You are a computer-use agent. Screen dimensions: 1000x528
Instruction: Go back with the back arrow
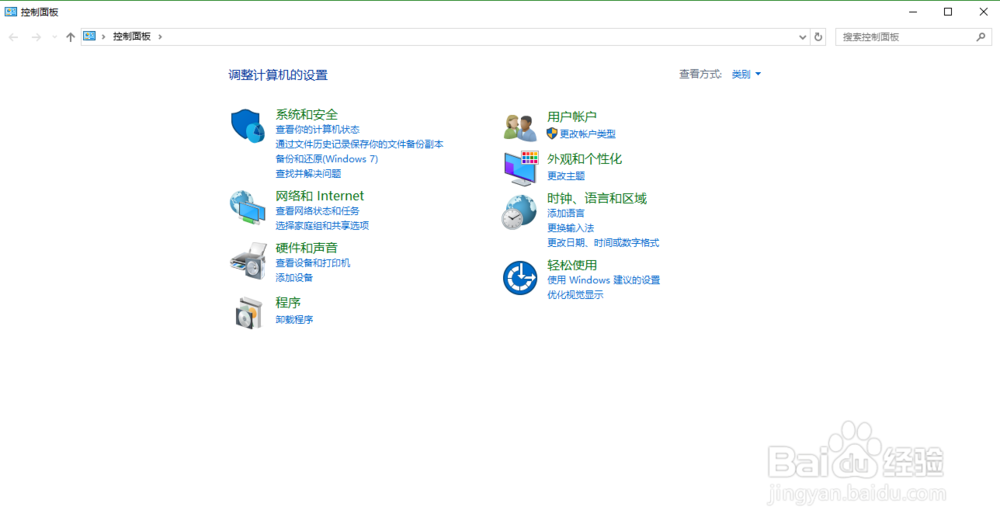coord(13,37)
